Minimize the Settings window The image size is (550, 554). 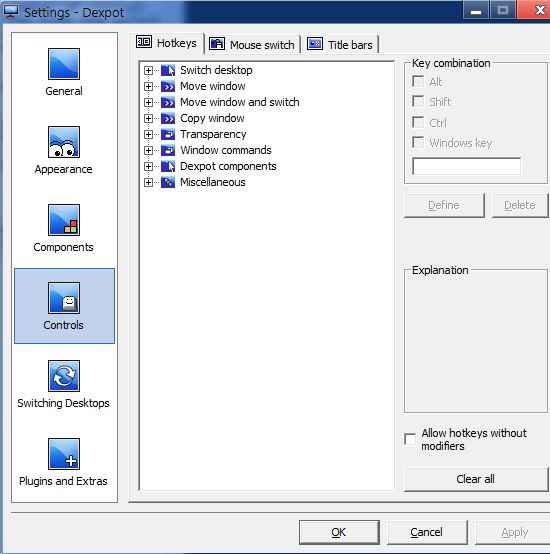475,10
